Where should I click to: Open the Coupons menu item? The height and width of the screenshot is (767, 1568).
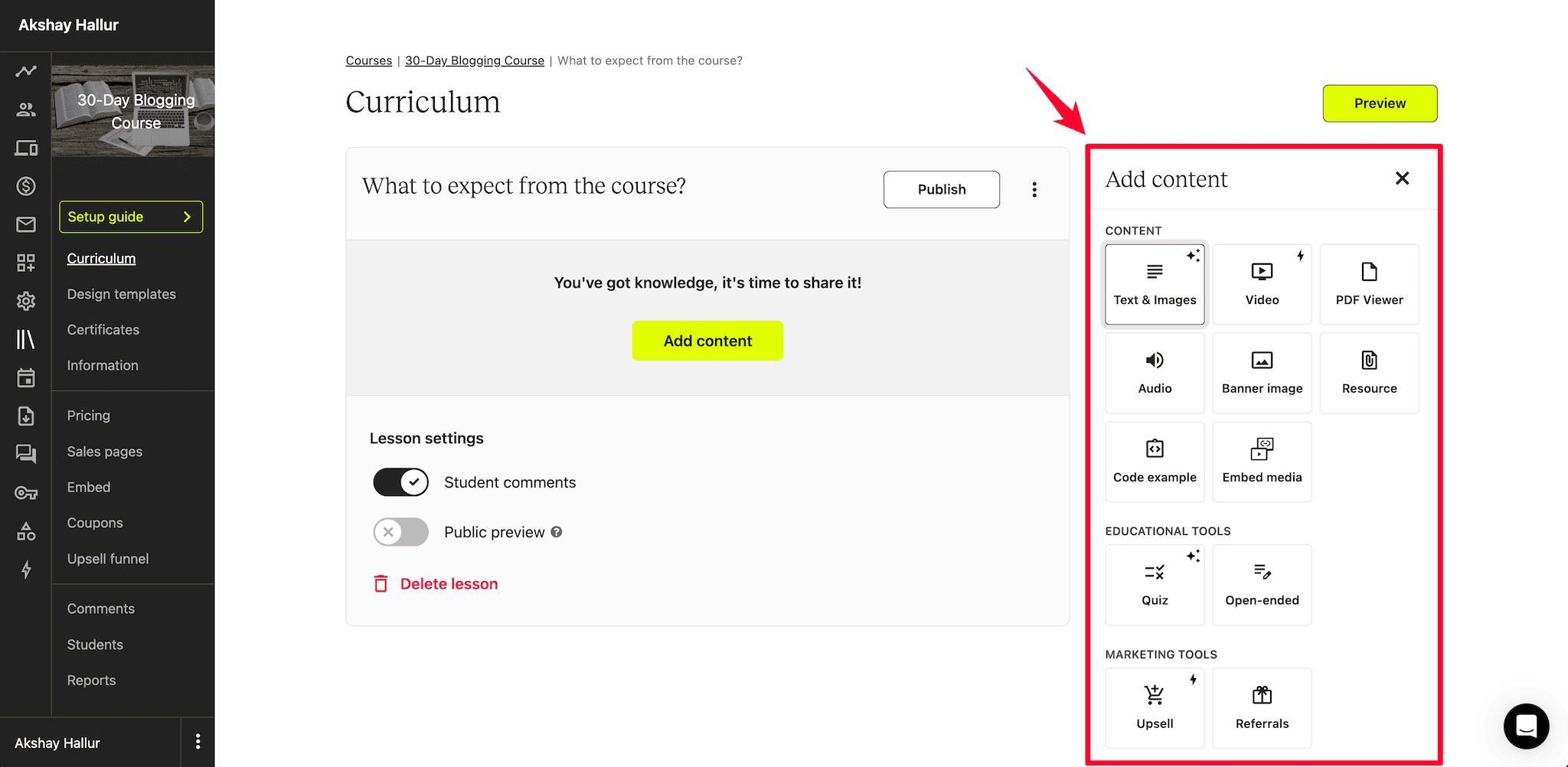(x=94, y=522)
